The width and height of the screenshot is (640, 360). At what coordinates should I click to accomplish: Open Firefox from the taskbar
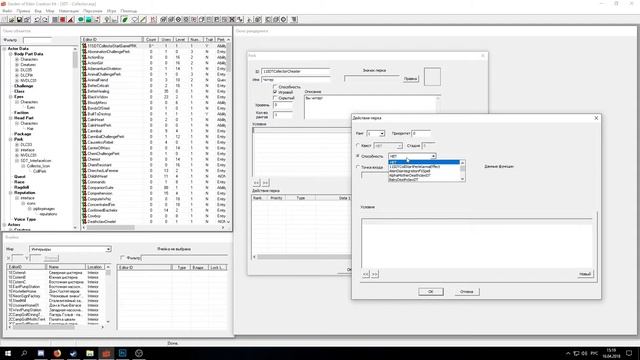[57, 353]
